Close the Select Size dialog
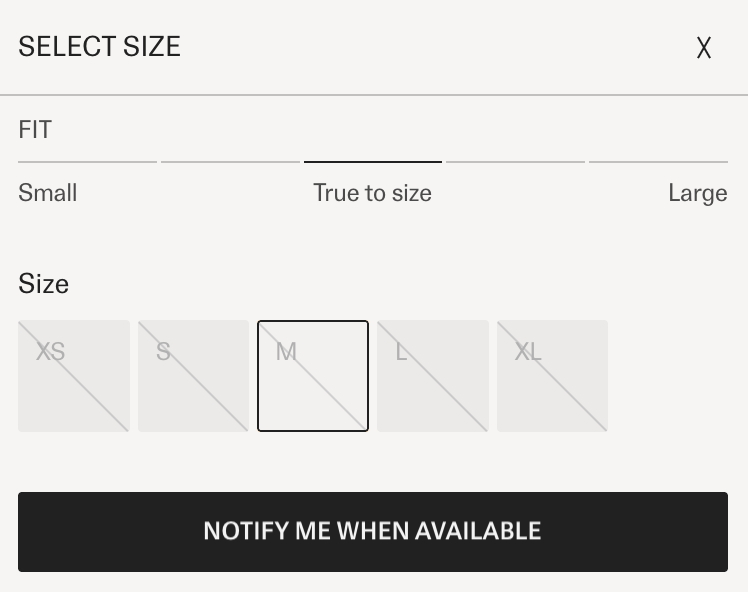The width and height of the screenshot is (748, 592). [704, 48]
